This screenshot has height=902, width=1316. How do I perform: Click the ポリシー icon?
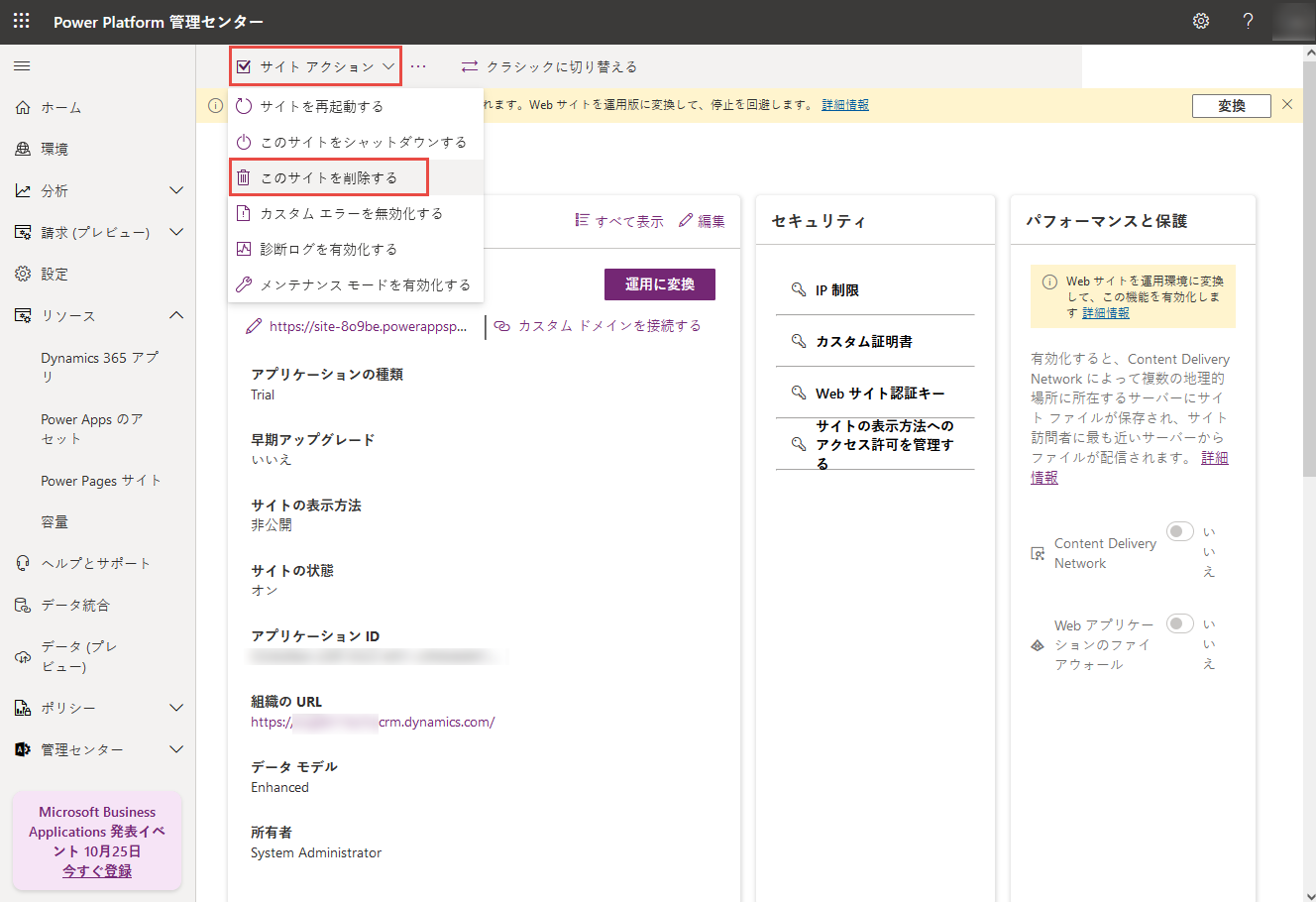point(23,708)
